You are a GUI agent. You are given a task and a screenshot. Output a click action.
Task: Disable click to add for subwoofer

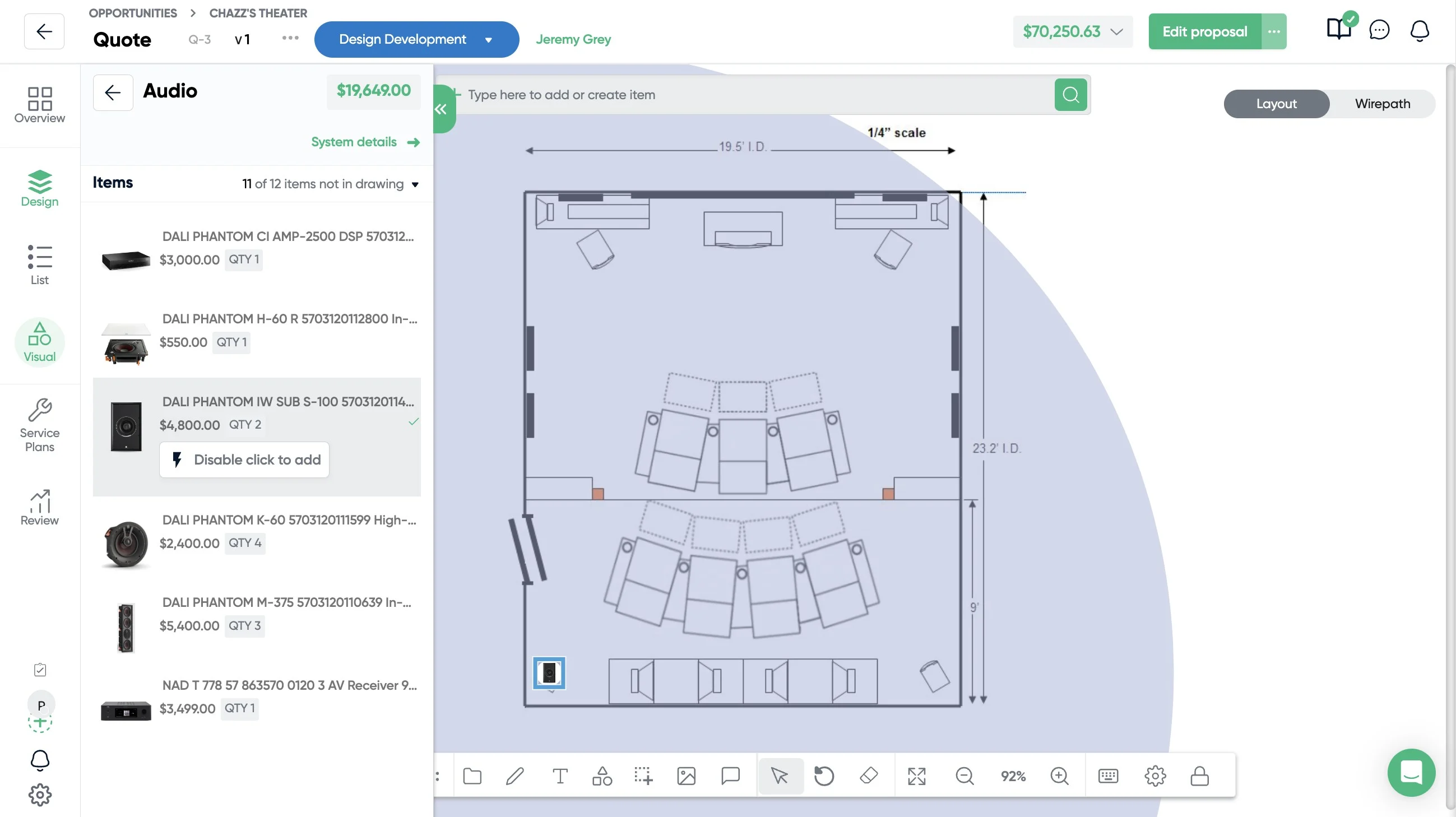[x=244, y=460]
